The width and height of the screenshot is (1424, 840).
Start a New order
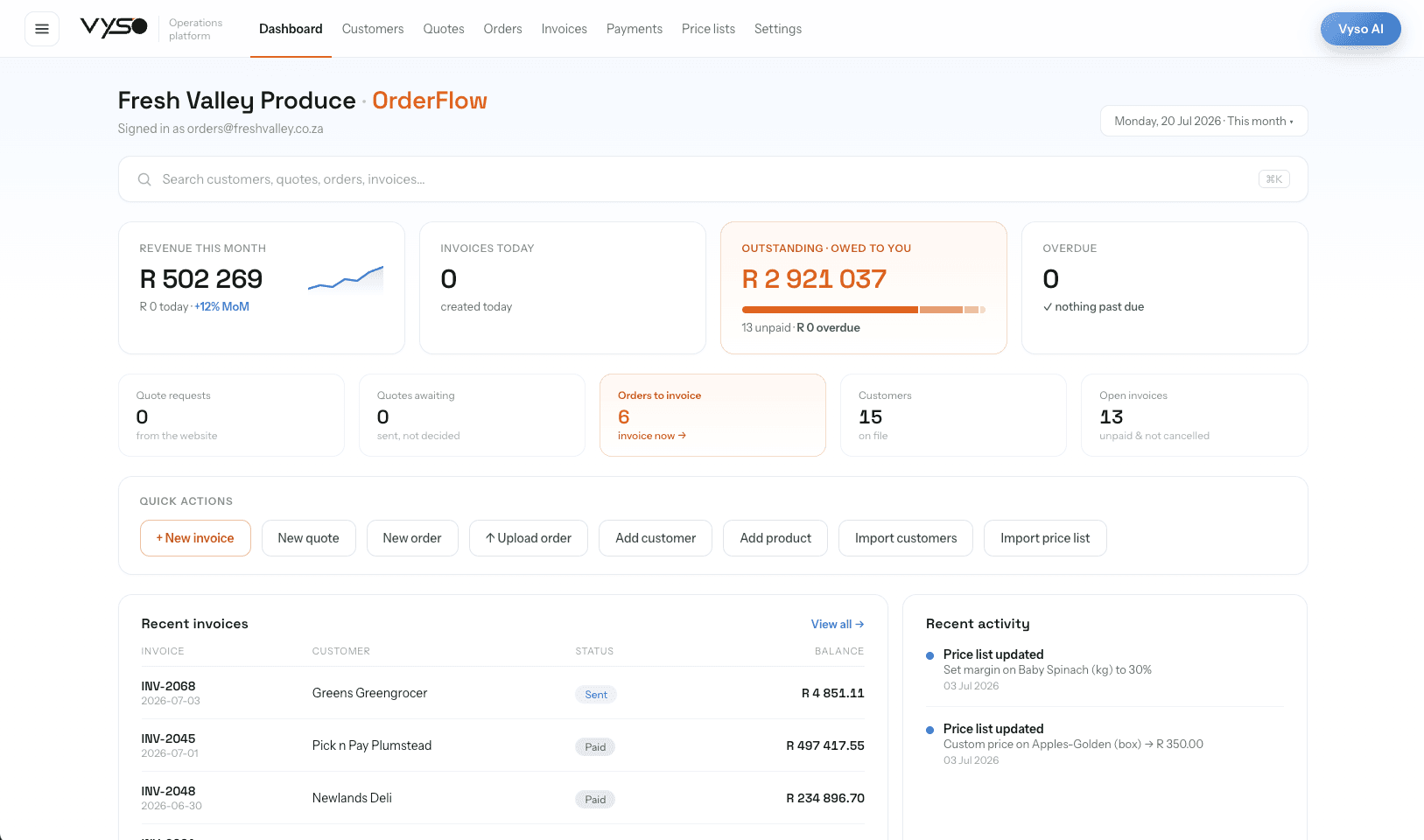point(412,538)
